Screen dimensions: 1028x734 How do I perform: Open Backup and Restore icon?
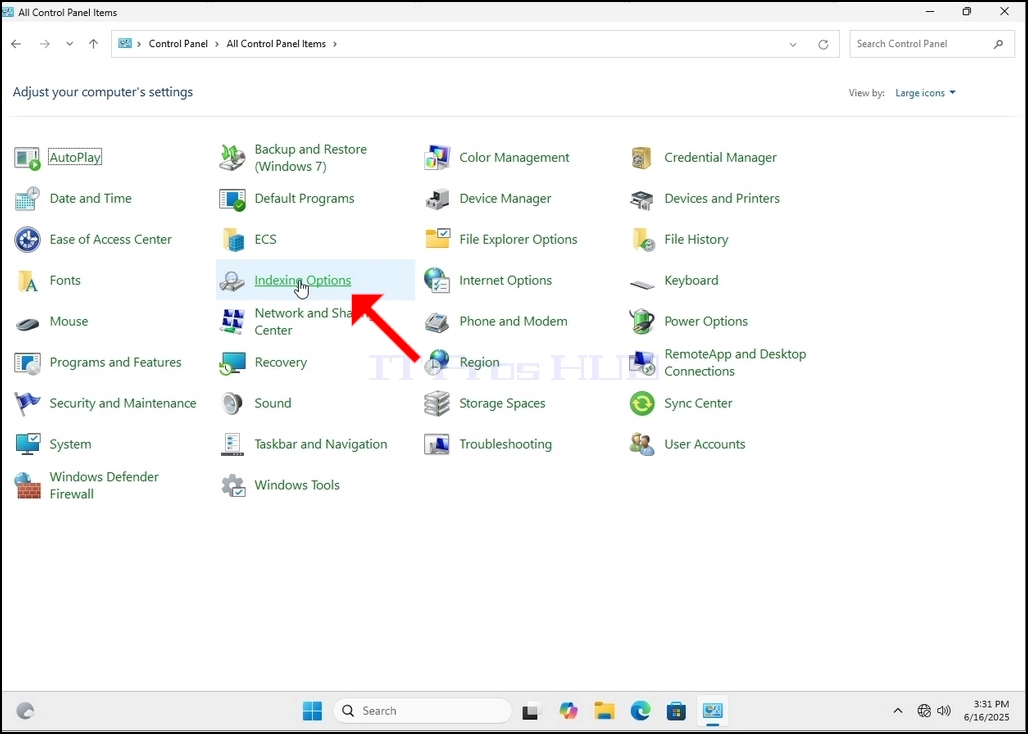pyautogui.click(x=232, y=158)
